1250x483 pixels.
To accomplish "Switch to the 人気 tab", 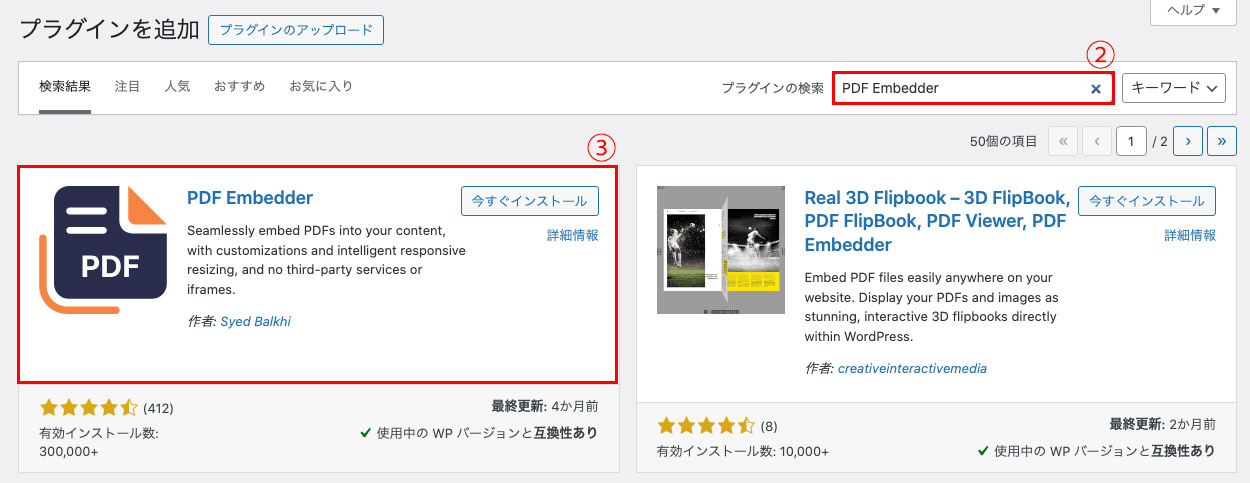I will click(177, 87).
